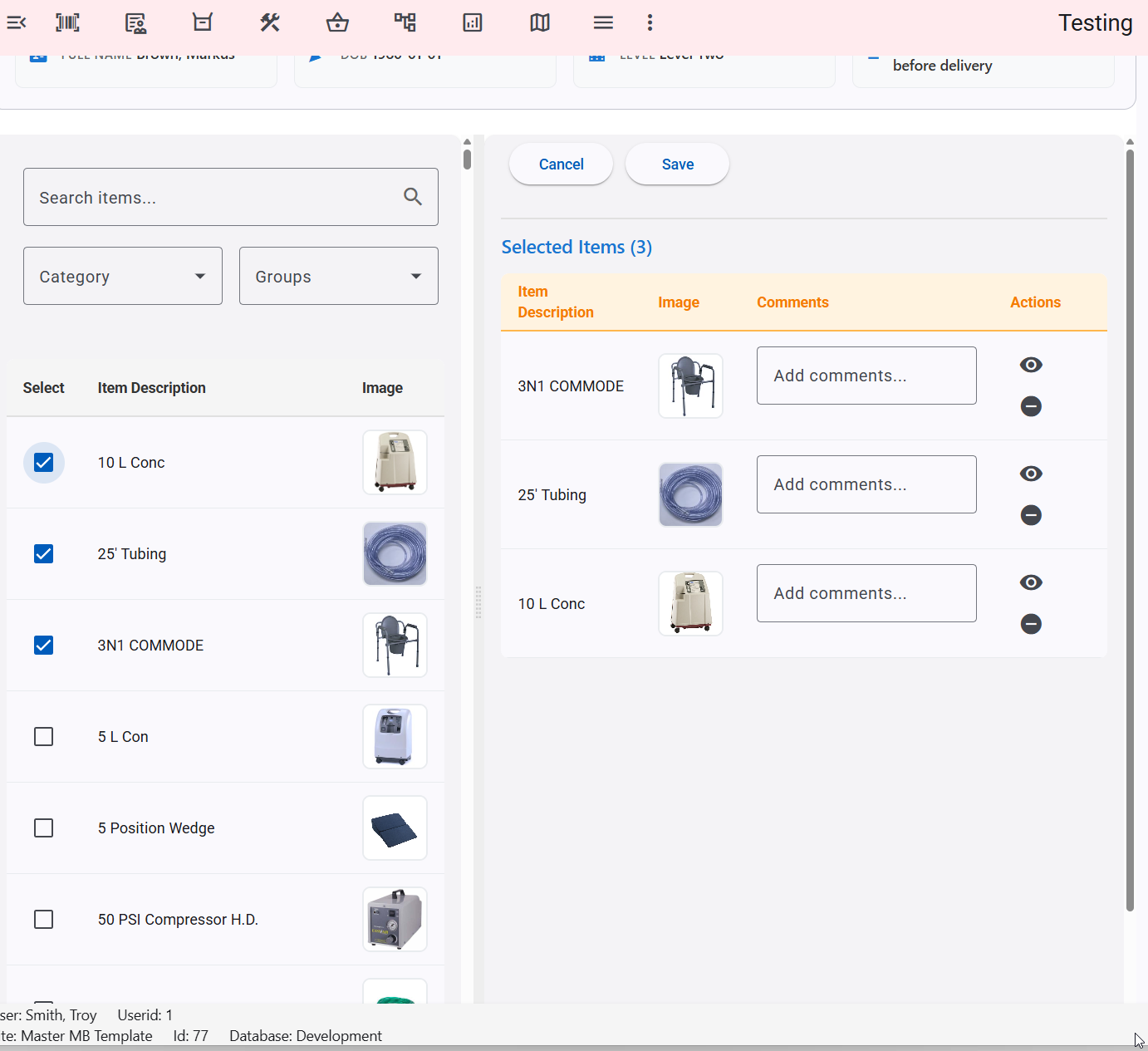Collapse the sidebar navigation menu
1148x1051 pixels.
point(17,22)
